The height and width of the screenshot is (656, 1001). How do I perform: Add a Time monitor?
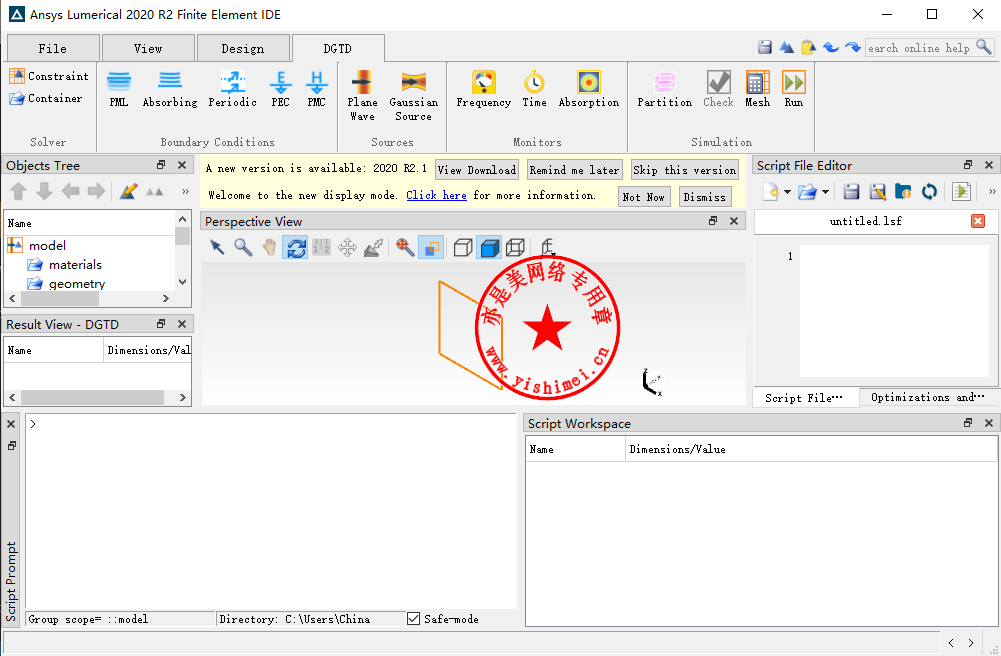tap(534, 89)
